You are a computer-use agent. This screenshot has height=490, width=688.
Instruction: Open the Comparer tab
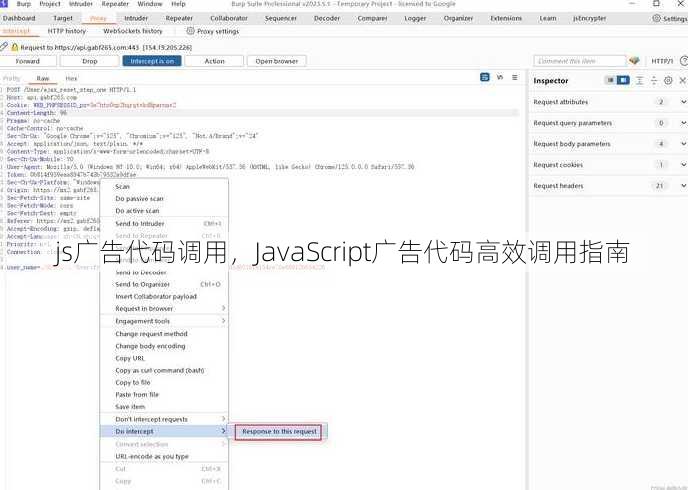372,18
